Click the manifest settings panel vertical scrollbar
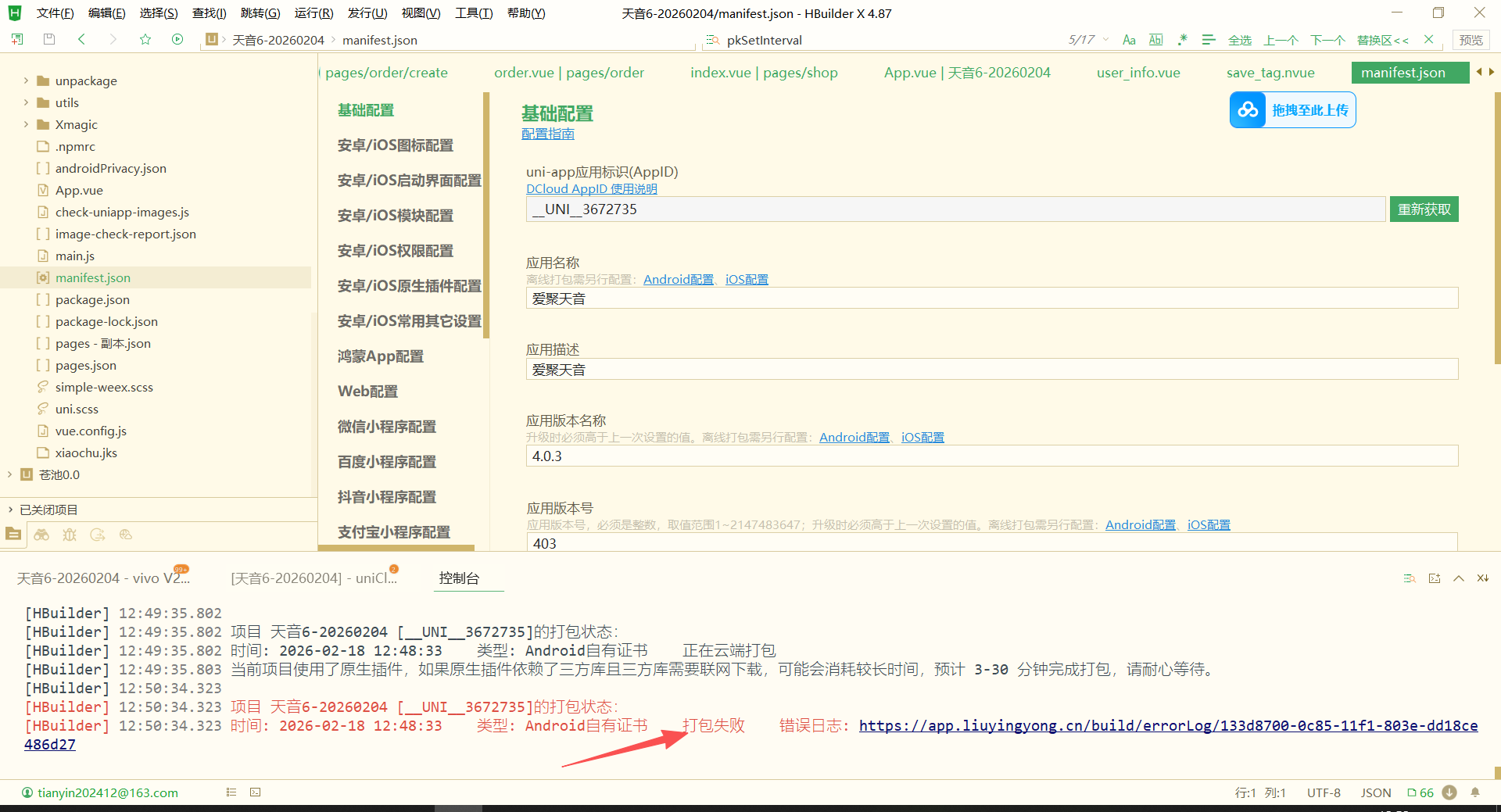This screenshot has height=812, width=1501. (1496, 234)
